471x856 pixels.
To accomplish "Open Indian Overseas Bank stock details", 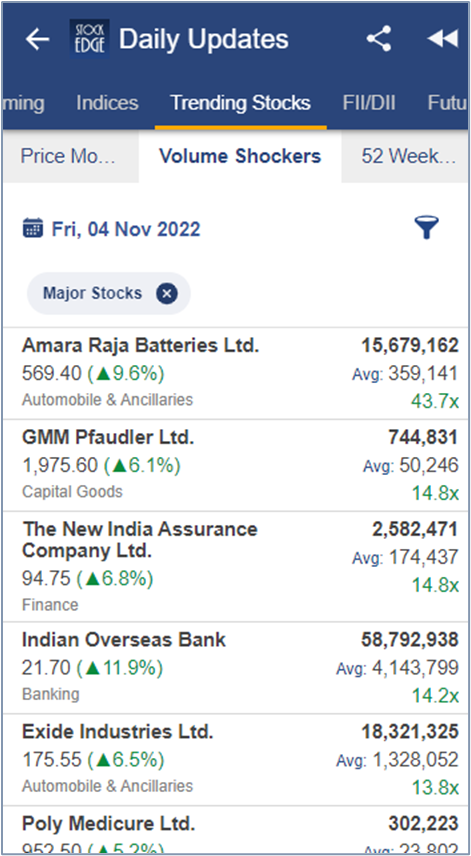I will tap(235, 668).
